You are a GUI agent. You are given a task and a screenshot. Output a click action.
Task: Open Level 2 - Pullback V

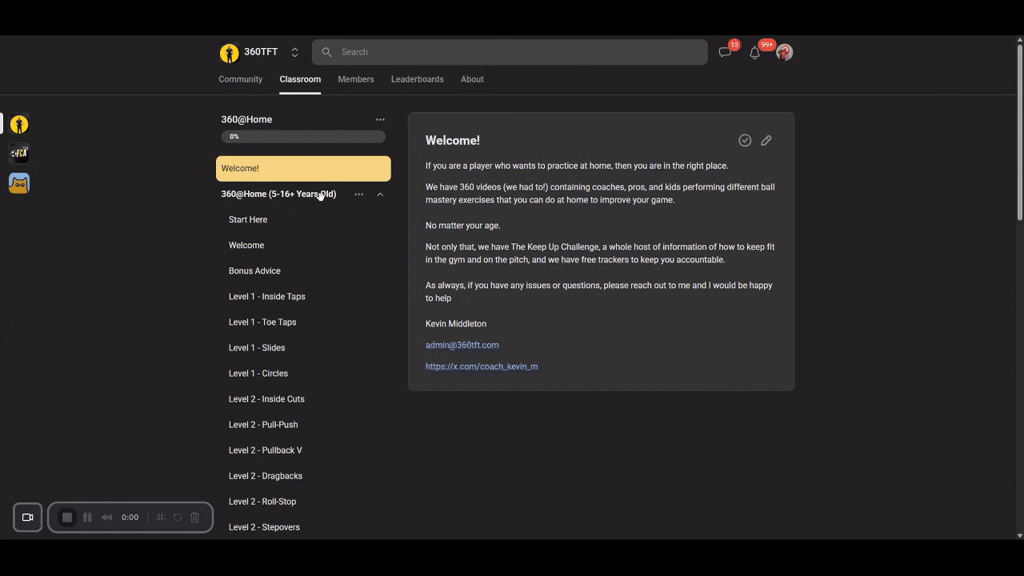coord(265,450)
